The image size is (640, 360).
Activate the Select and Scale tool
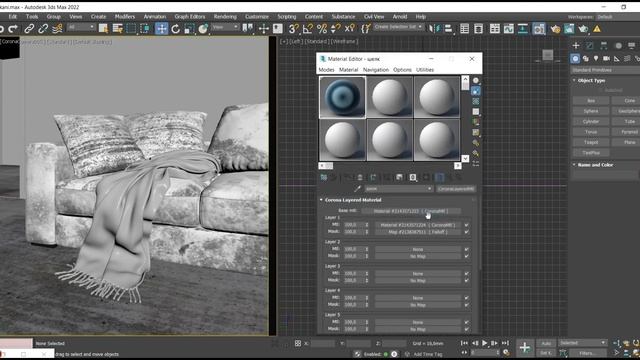pyautogui.click(x=189, y=29)
